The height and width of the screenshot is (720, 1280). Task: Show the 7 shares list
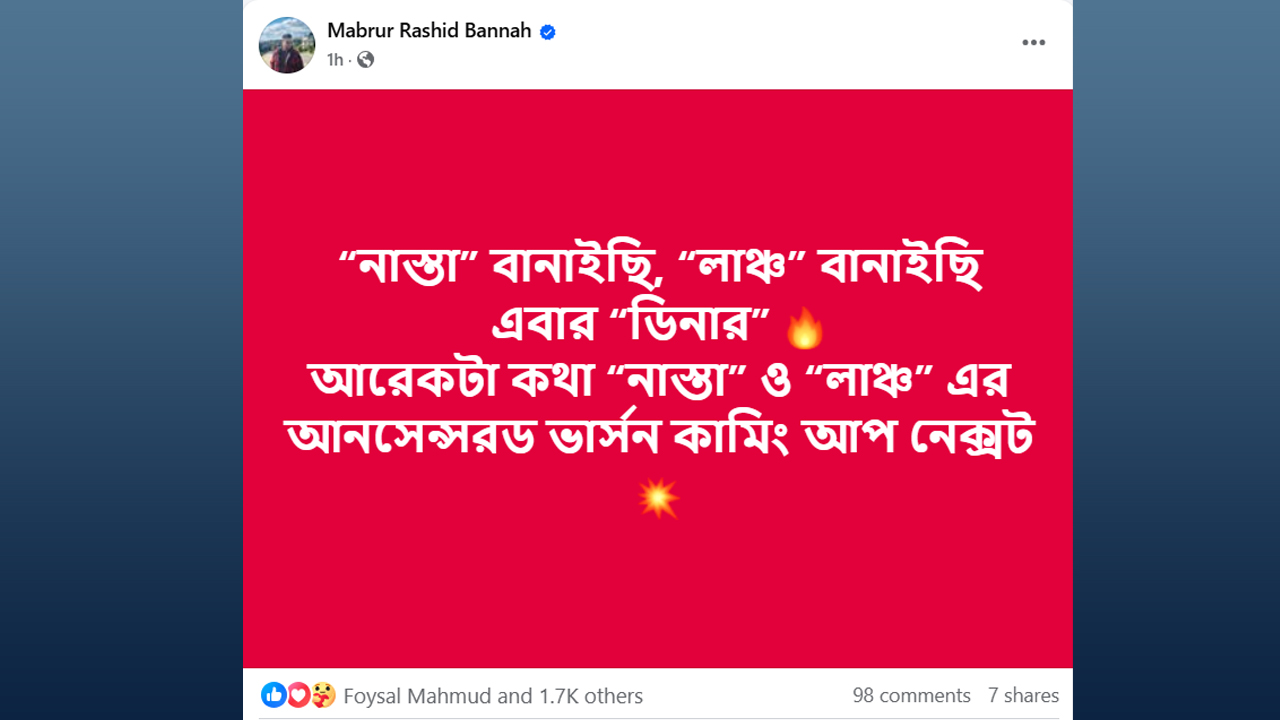1023,696
